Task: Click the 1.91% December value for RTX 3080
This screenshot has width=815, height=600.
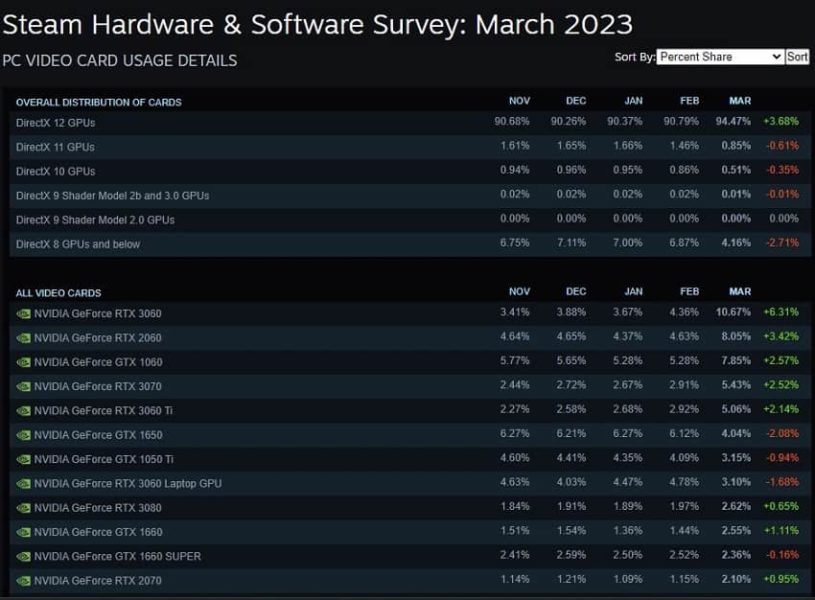Action: (x=571, y=506)
